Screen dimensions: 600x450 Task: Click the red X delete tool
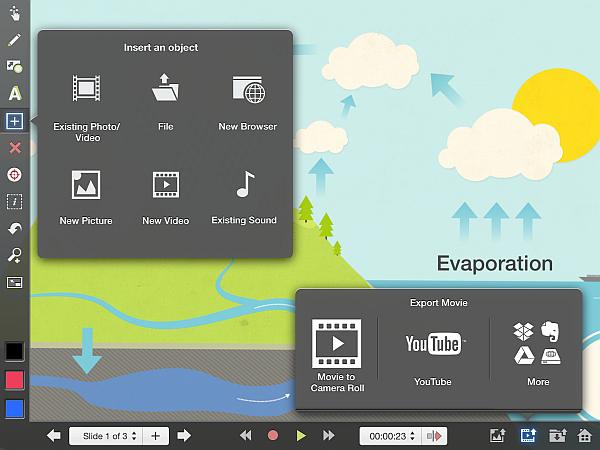[x=14, y=148]
